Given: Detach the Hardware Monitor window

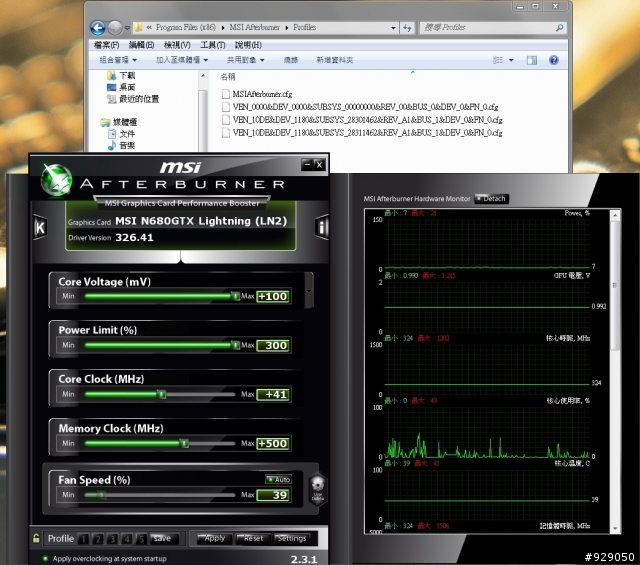Looking at the screenshot, I should tap(490, 199).
